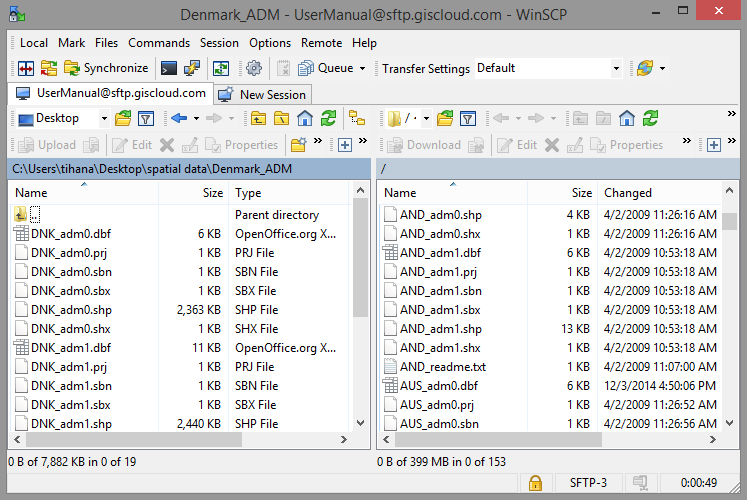
Task: Click local panel plus selection icon
Action: [344, 145]
